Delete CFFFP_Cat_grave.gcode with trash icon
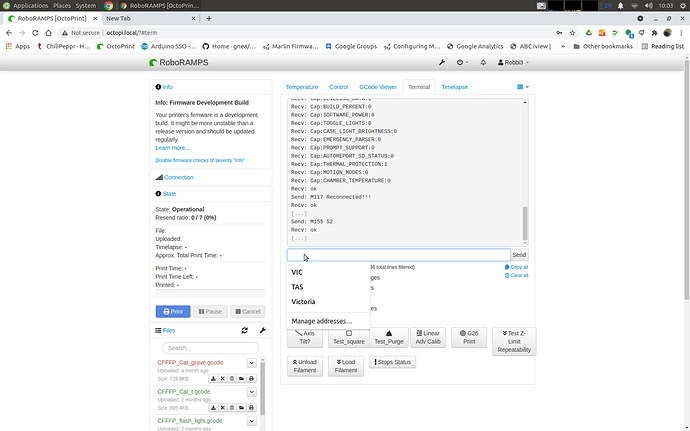Image resolution: width=690 pixels, height=431 pixels. click(232, 378)
